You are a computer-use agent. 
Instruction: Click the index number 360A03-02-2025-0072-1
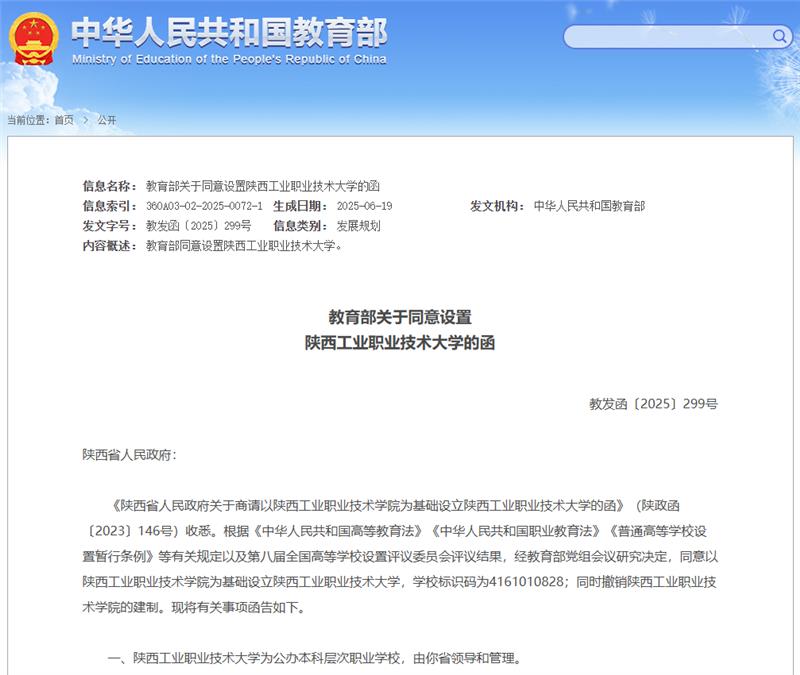click(204, 206)
